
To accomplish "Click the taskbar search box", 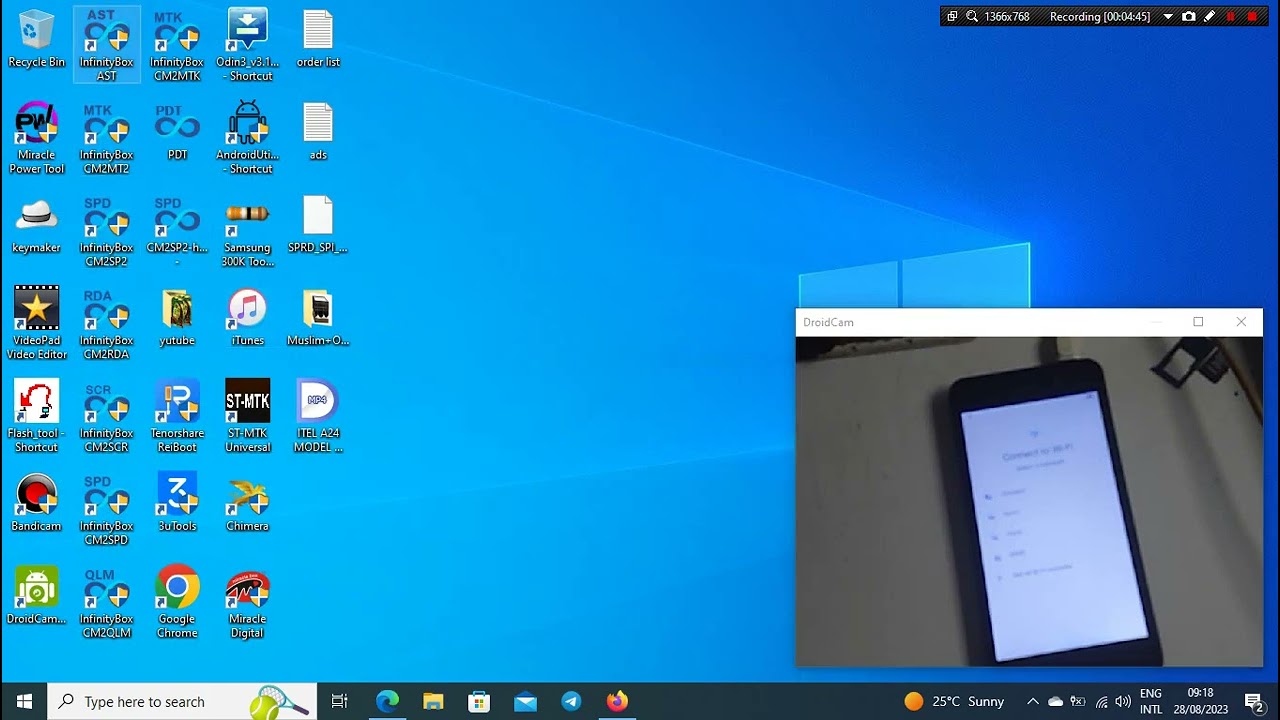I will click(183, 701).
